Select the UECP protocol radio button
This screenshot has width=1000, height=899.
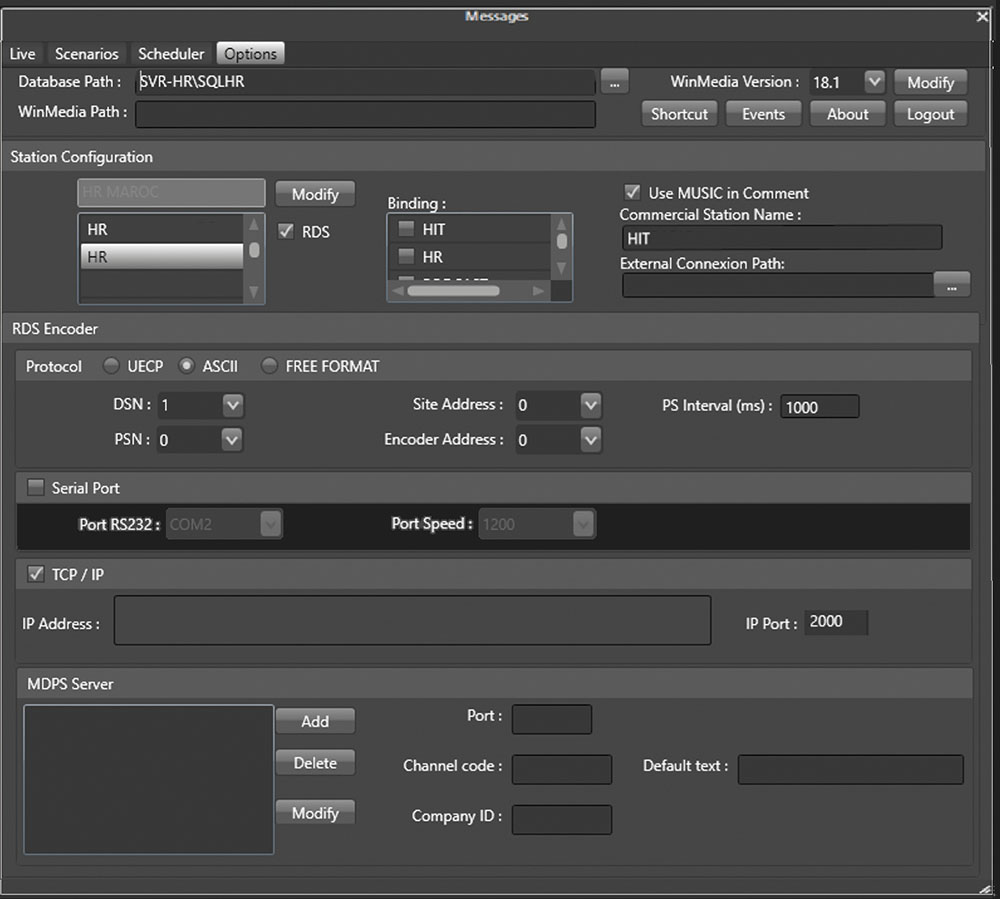111,366
